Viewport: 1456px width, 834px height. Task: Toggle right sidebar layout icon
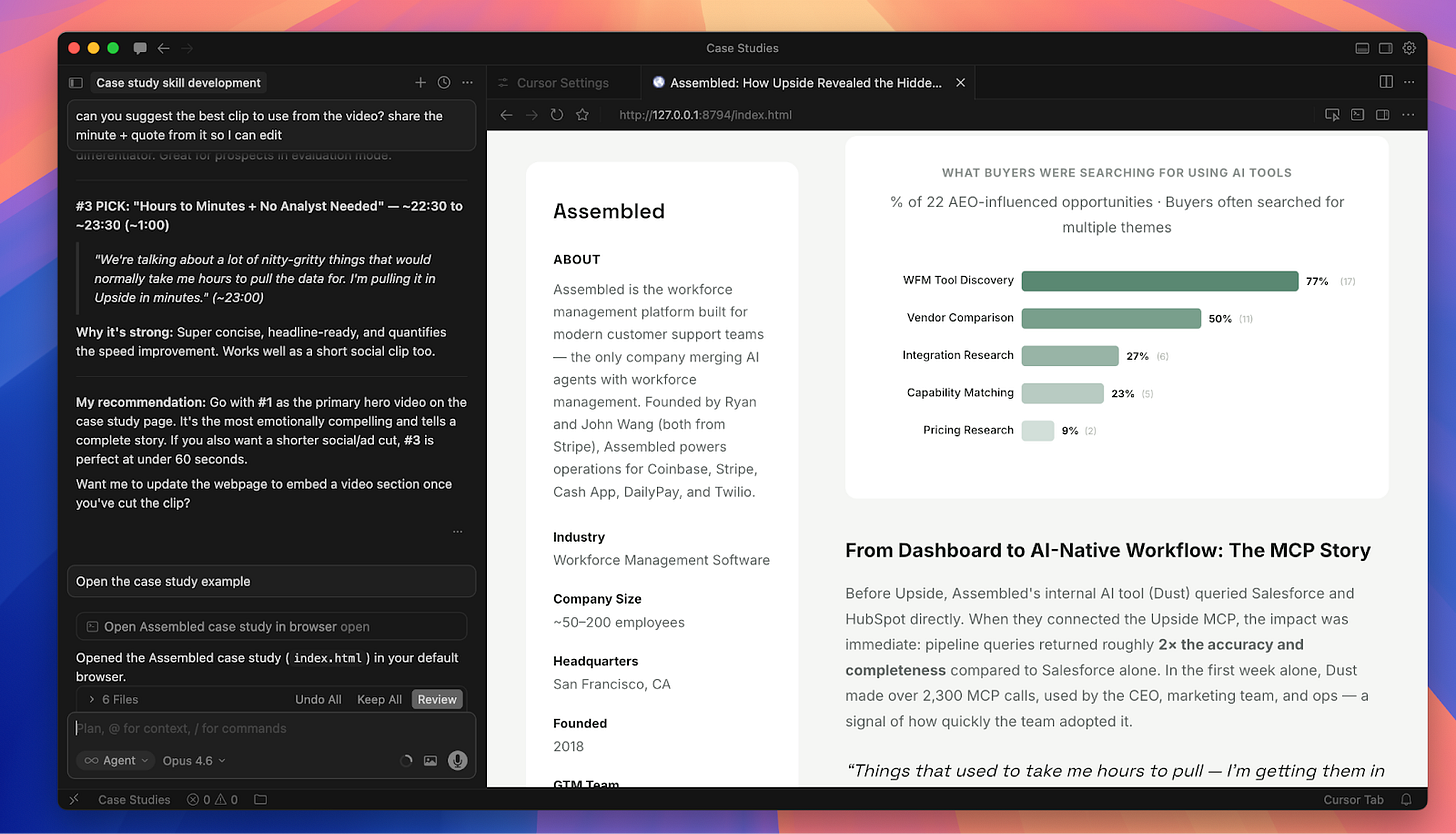click(x=1386, y=48)
